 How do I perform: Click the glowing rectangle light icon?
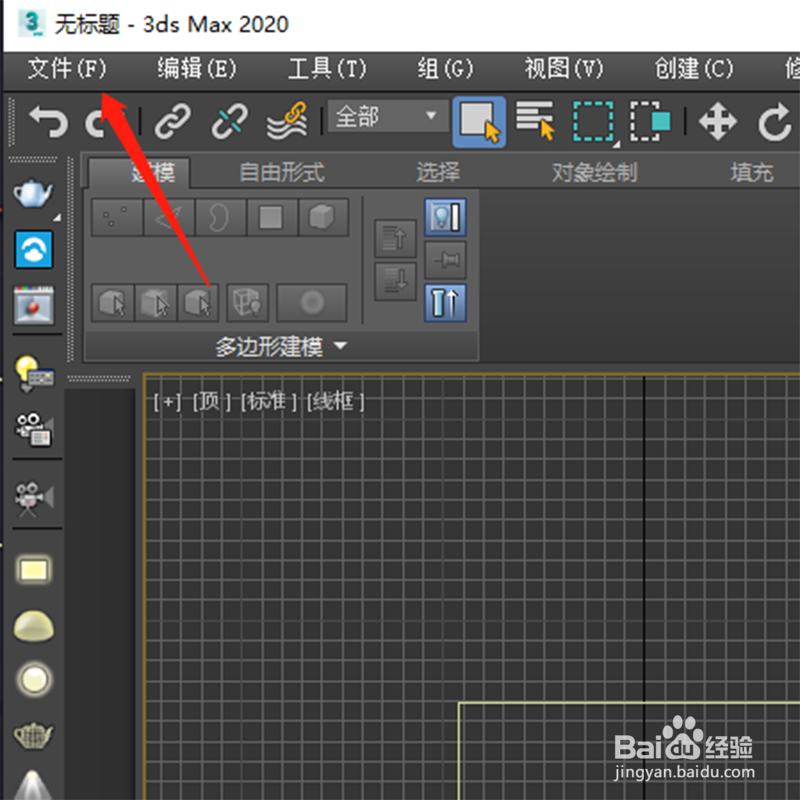tap(34, 570)
